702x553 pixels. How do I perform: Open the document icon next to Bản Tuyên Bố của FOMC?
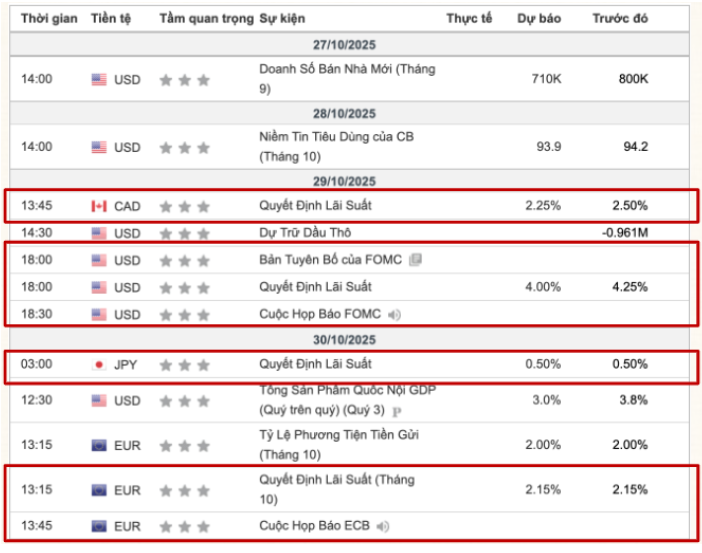coord(415,260)
